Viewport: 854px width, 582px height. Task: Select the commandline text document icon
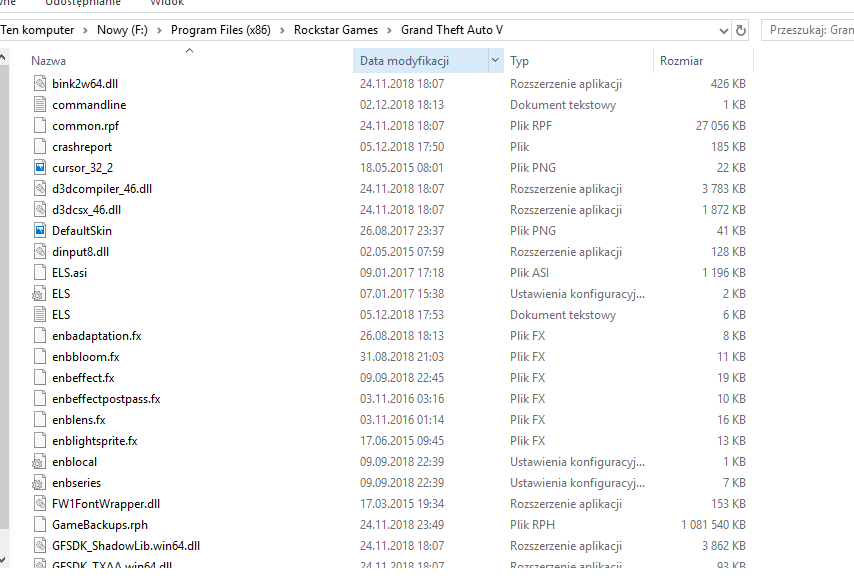(40, 105)
